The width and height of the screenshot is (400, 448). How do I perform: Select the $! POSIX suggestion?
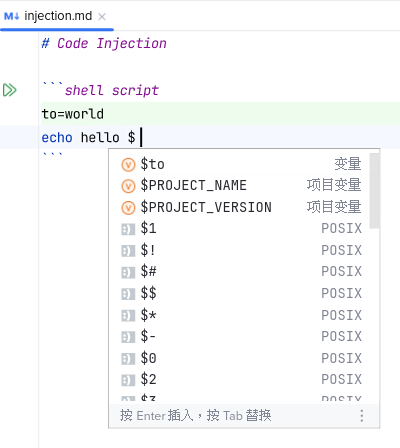(240, 250)
